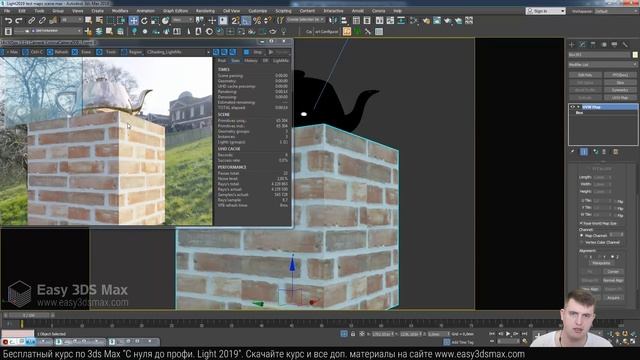
Task: Open the Modifier List dropdown
Action: (x=603, y=64)
